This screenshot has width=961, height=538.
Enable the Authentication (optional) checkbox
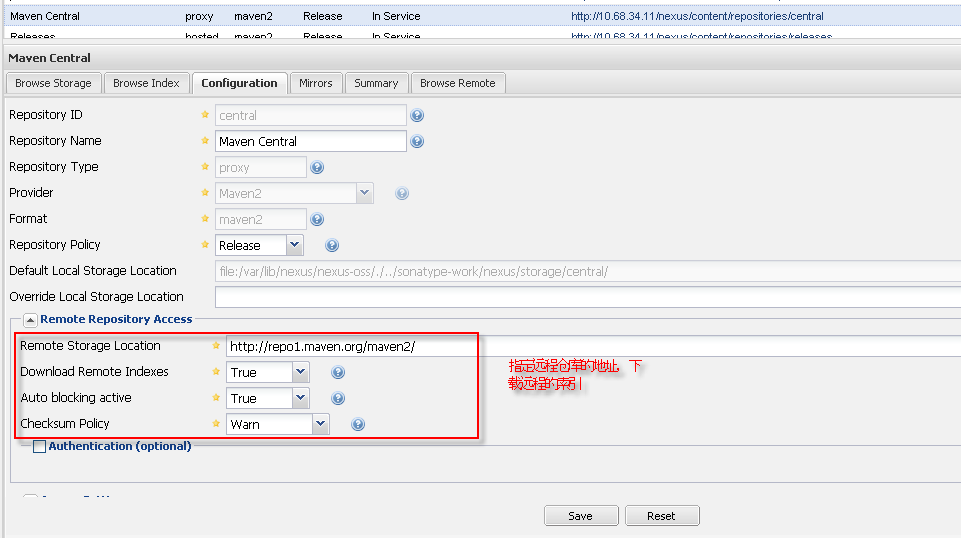coord(39,447)
